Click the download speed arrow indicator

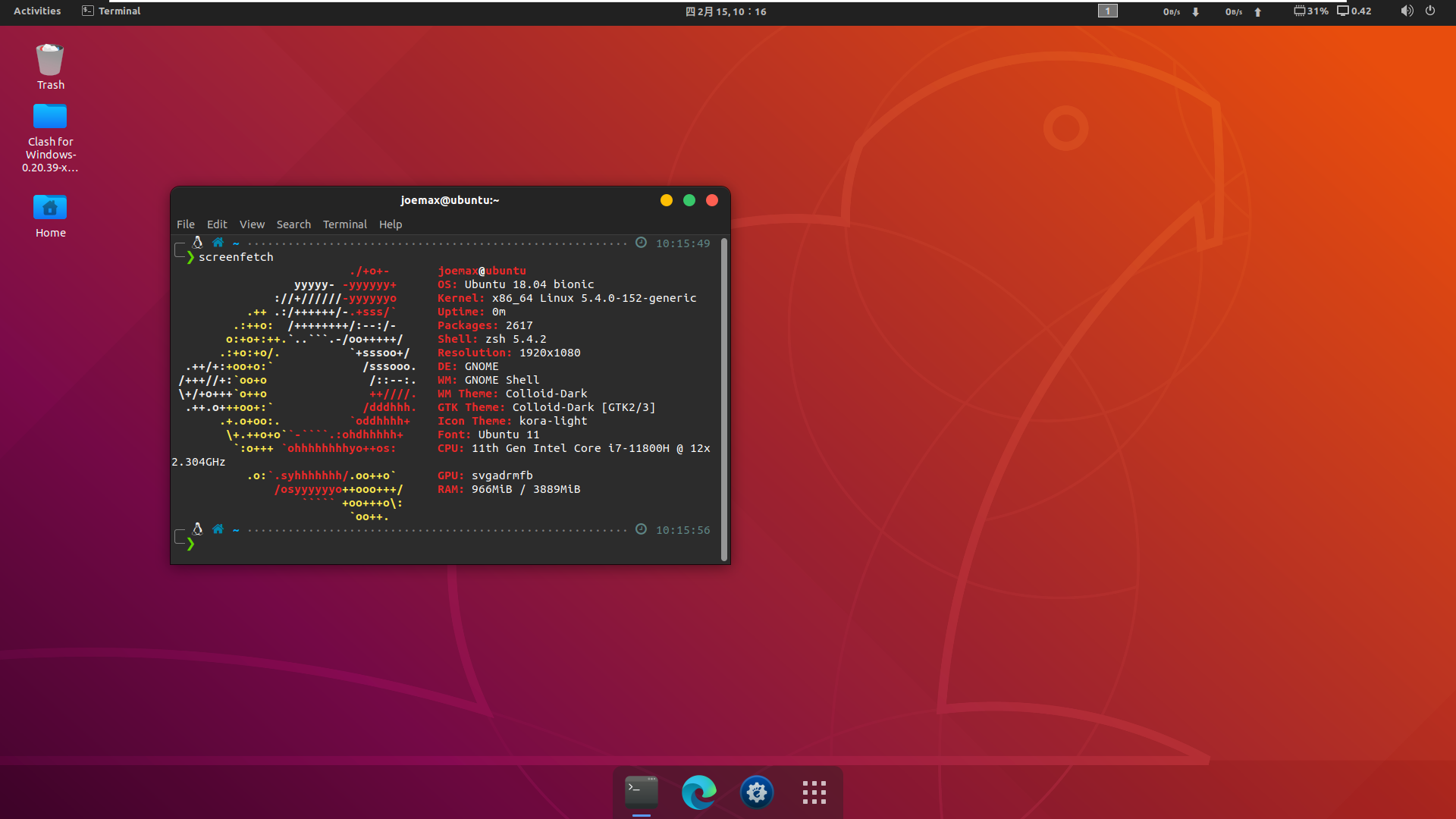tap(1196, 12)
